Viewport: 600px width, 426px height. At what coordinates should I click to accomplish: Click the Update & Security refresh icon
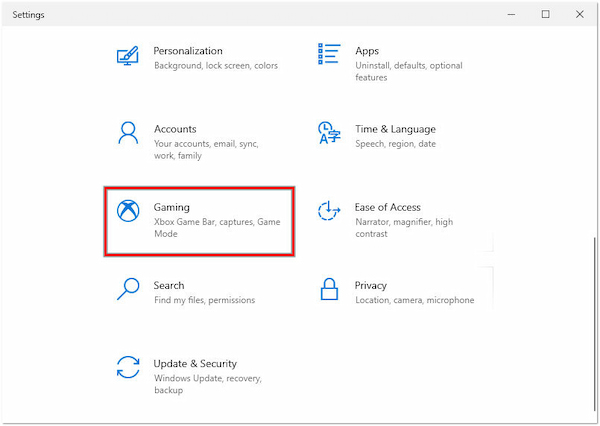128,368
